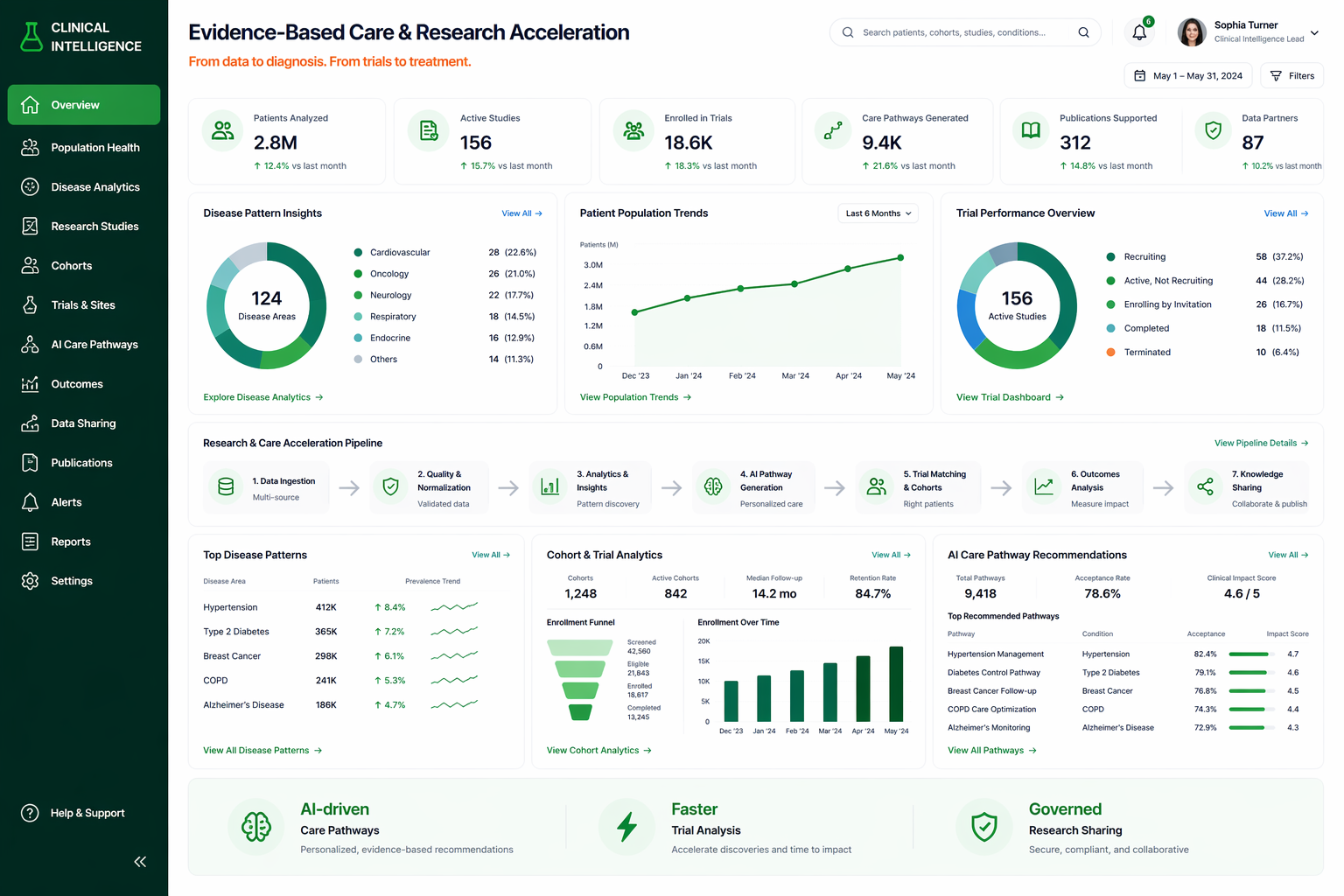Click the notification bell icon
Viewport: 1344px width, 896px height.
pyautogui.click(x=1139, y=32)
